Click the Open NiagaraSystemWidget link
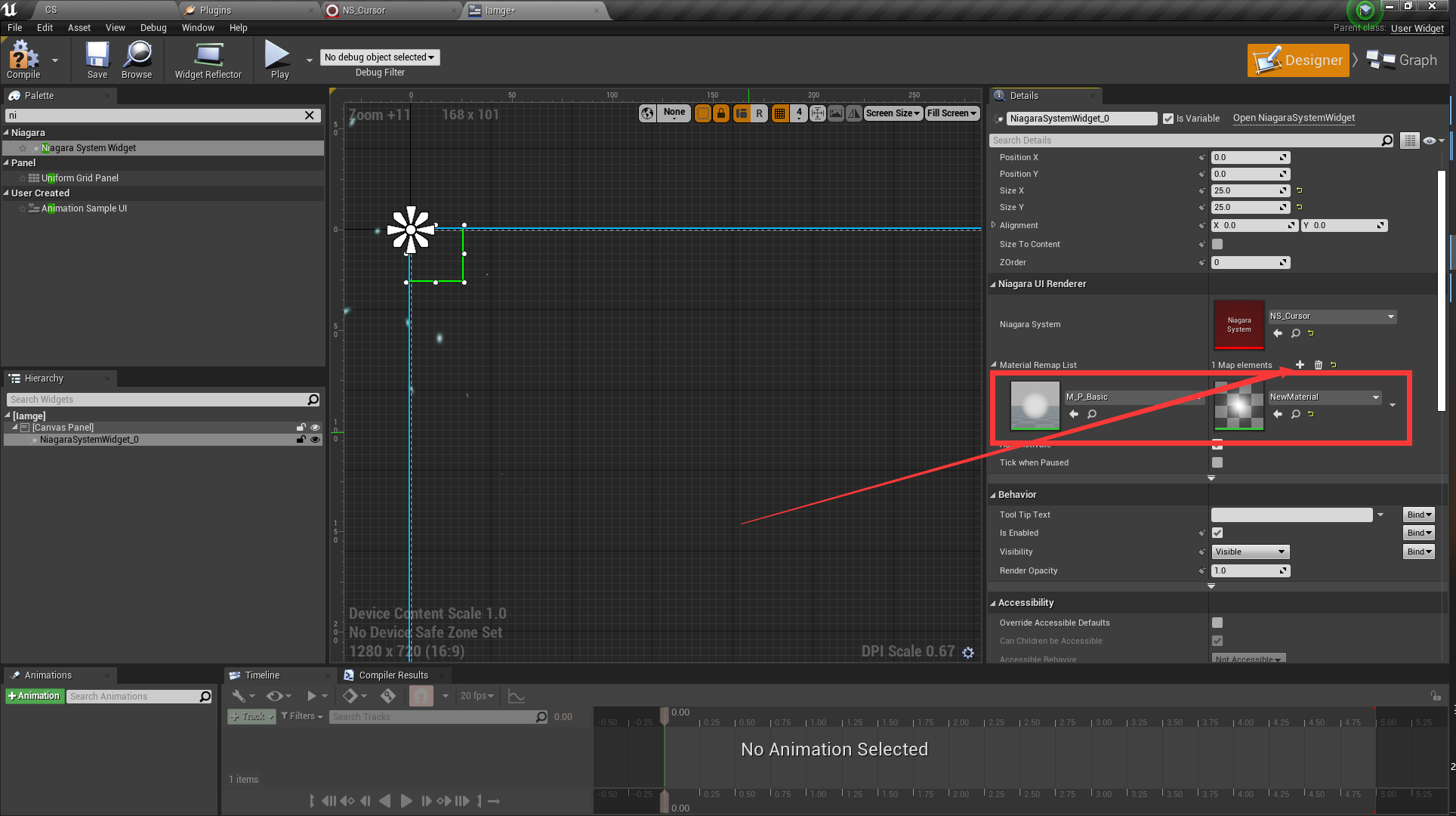The image size is (1456, 816). point(1293,118)
